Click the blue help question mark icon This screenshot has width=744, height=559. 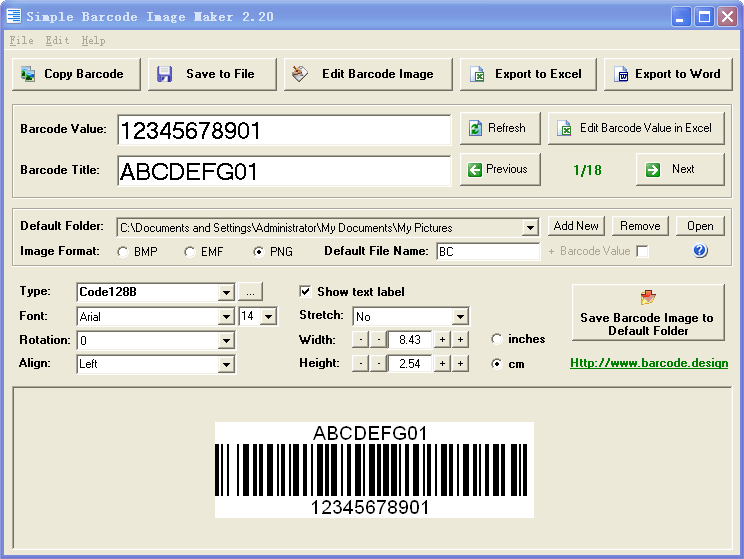pos(700,251)
